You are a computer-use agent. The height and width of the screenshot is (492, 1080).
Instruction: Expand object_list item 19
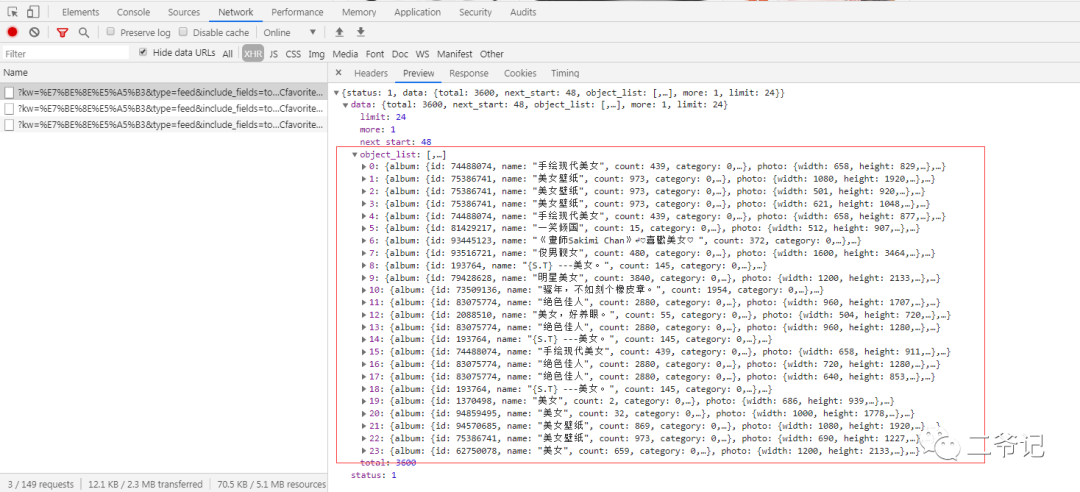click(364, 401)
